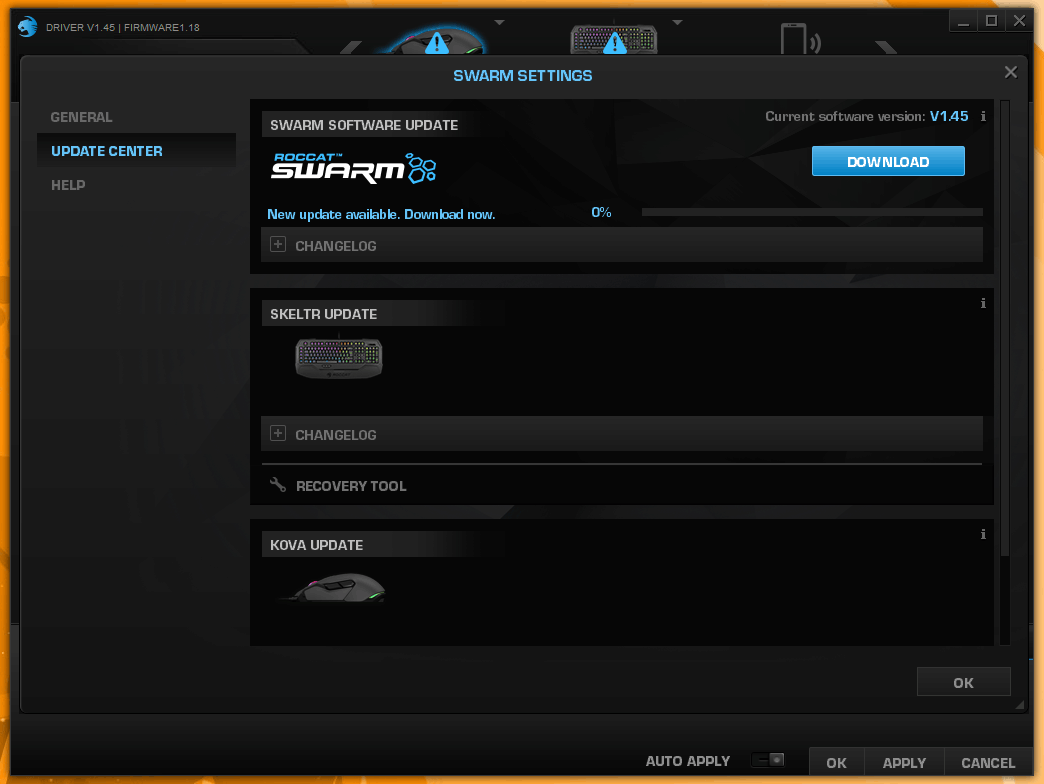Viewport: 1044px width, 784px height.
Task: Open dropdown arrow next to keyboard device tab
Action: point(677,23)
